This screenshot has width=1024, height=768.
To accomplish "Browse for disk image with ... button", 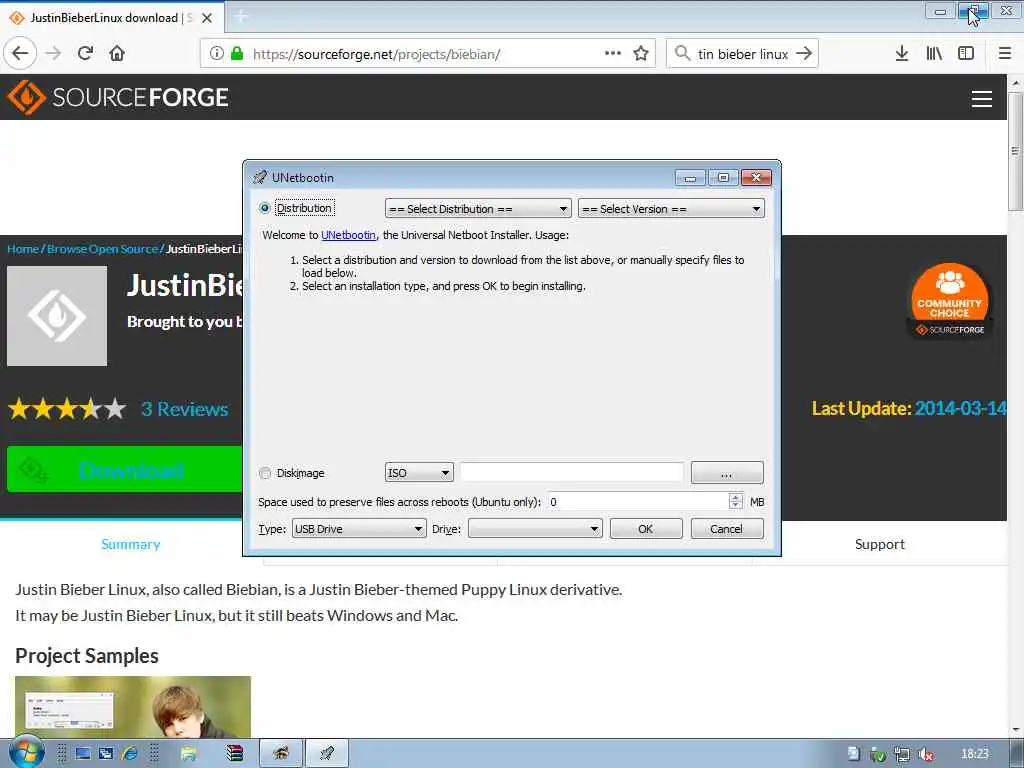I will [x=727, y=473].
